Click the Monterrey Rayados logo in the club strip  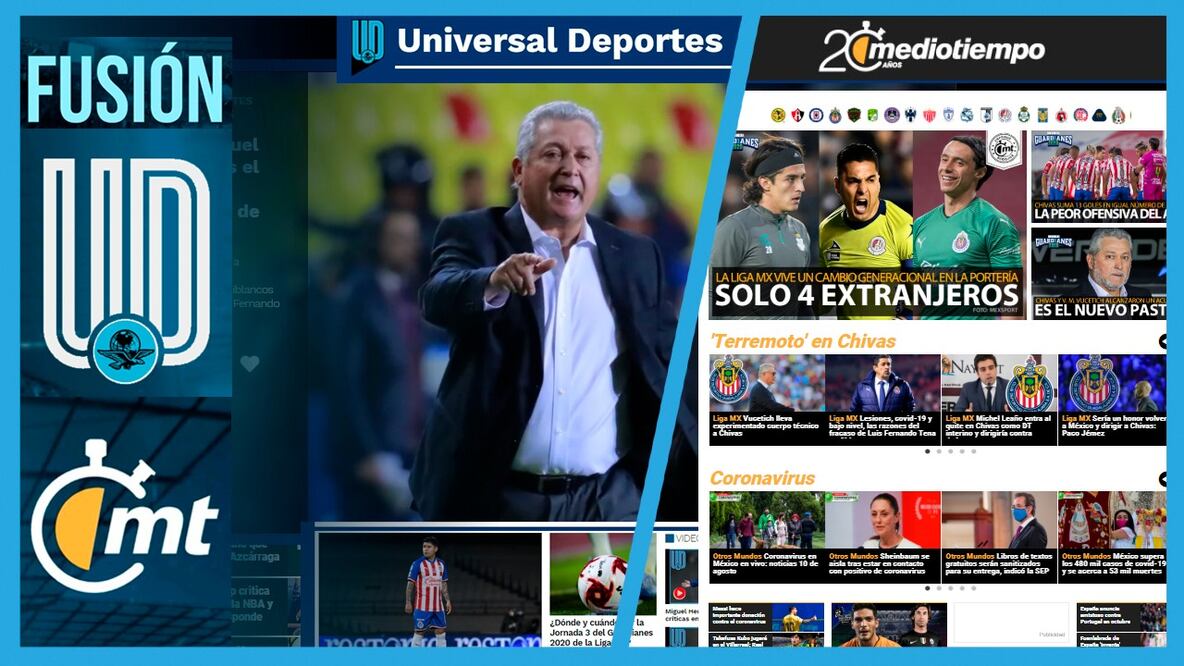click(x=912, y=115)
